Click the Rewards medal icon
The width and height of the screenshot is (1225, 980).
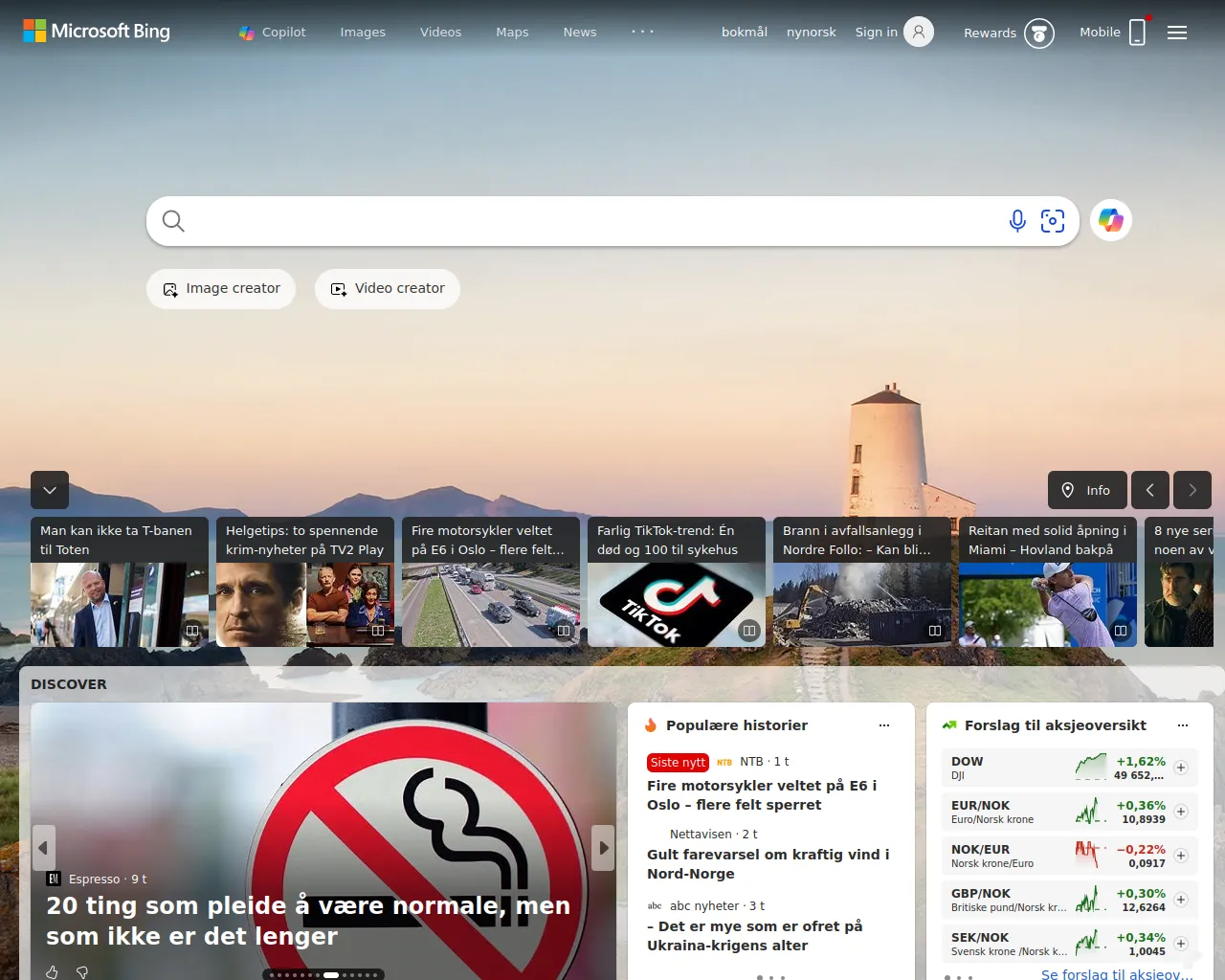tap(1039, 33)
